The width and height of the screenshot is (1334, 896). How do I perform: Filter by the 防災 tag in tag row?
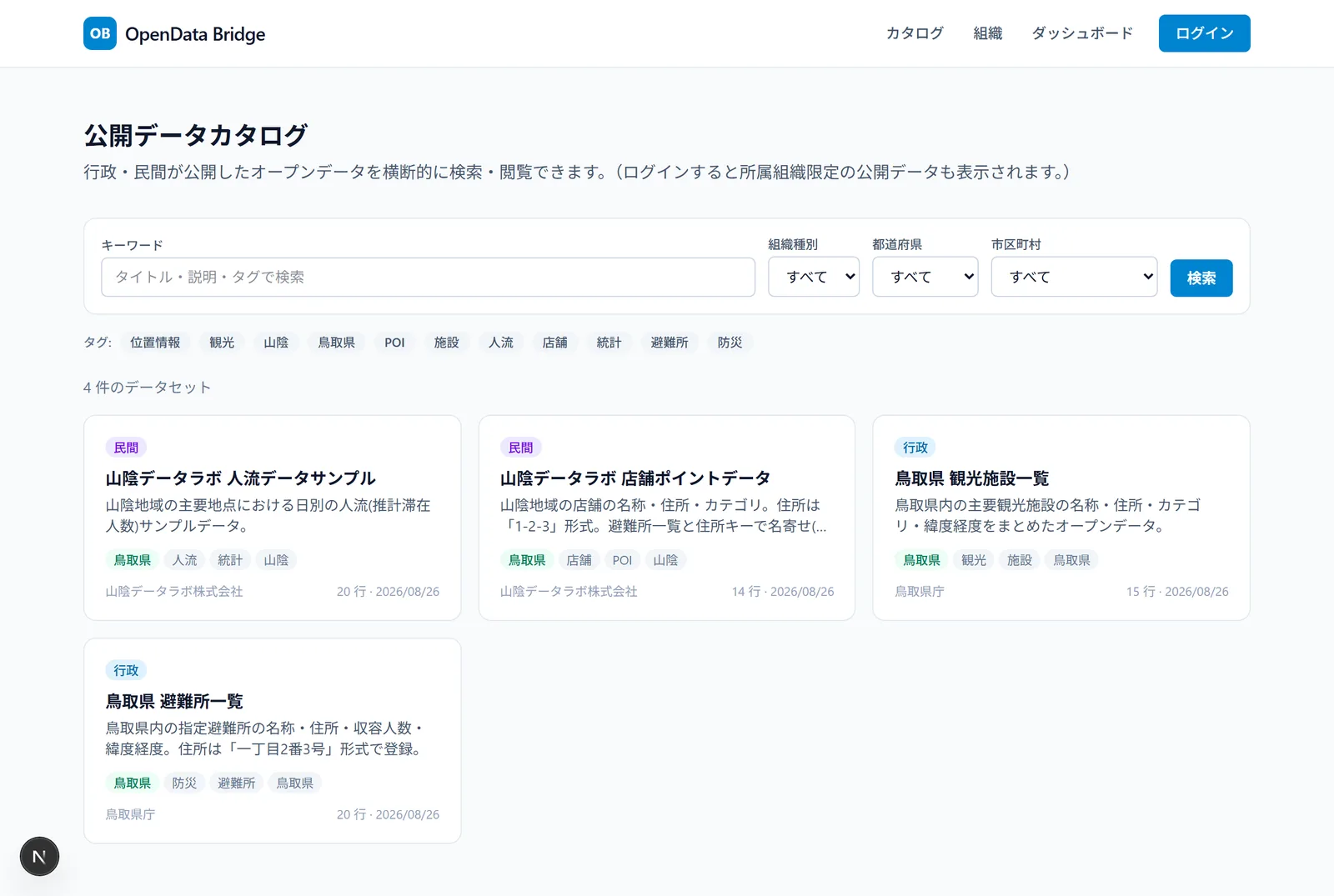[730, 343]
